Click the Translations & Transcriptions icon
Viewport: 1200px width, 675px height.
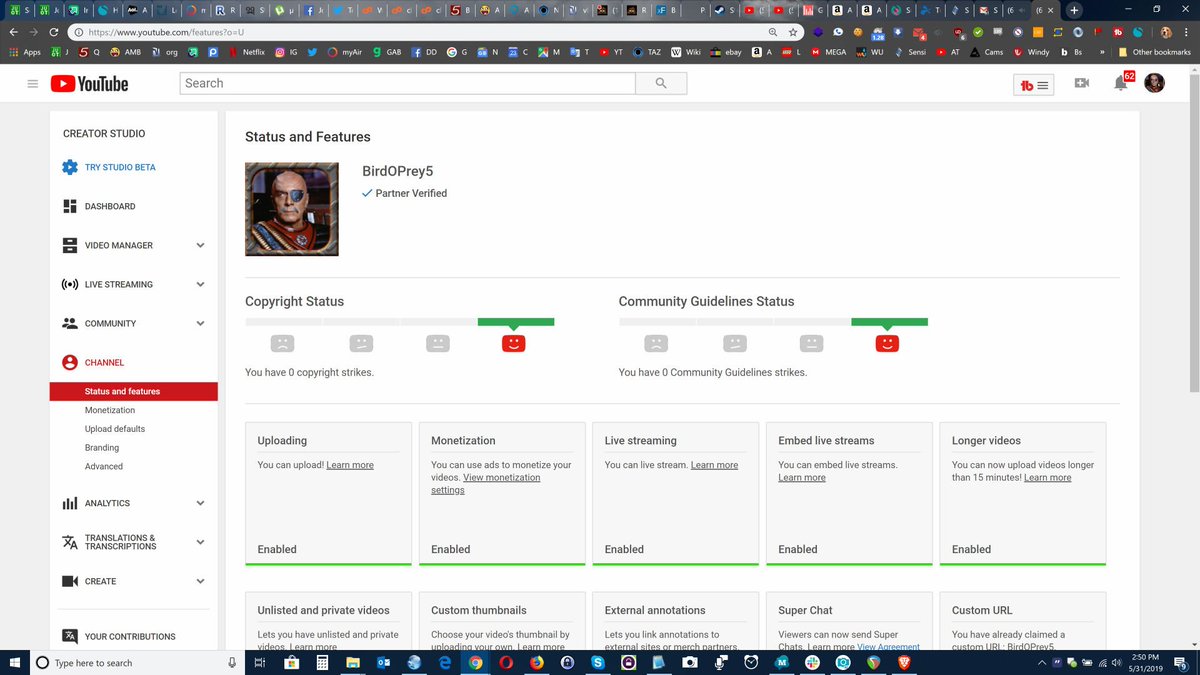click(69, 542)
